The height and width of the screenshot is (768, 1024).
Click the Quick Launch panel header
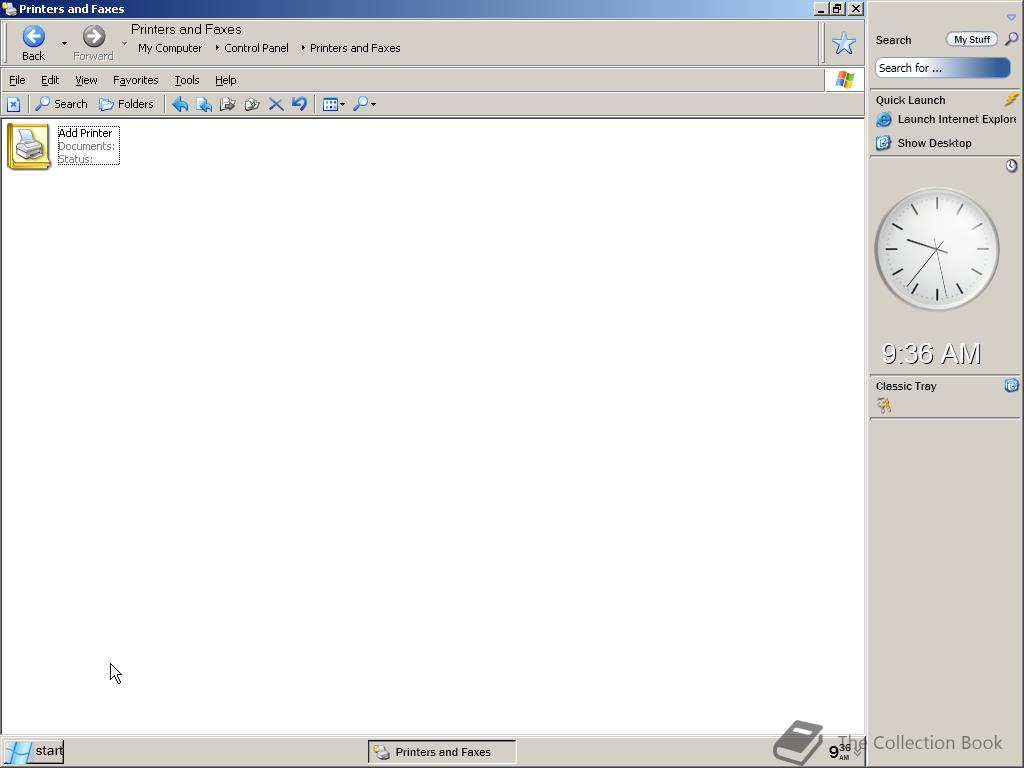(x=910, y=100)
